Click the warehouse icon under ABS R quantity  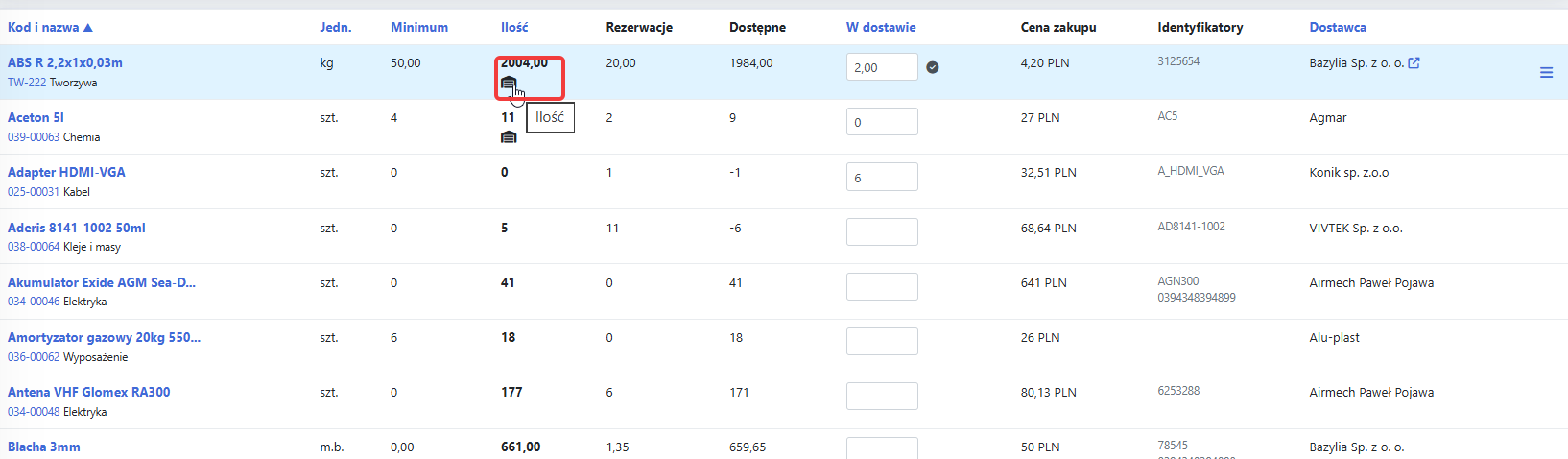509,83
